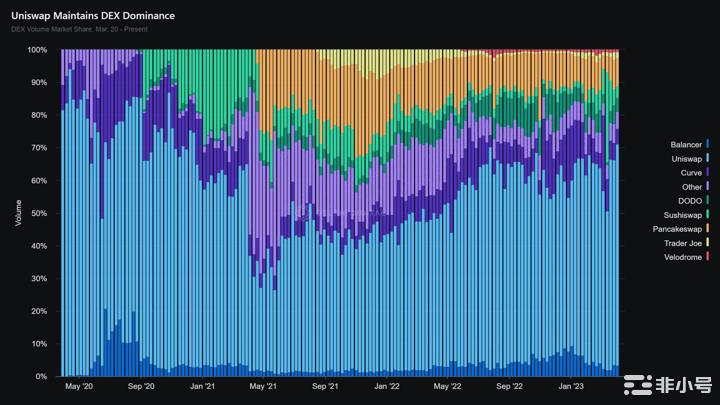Viewport: 720px width, 405px height.
Task: Click the May '21 x-axis label
Action: pos(262,386)
